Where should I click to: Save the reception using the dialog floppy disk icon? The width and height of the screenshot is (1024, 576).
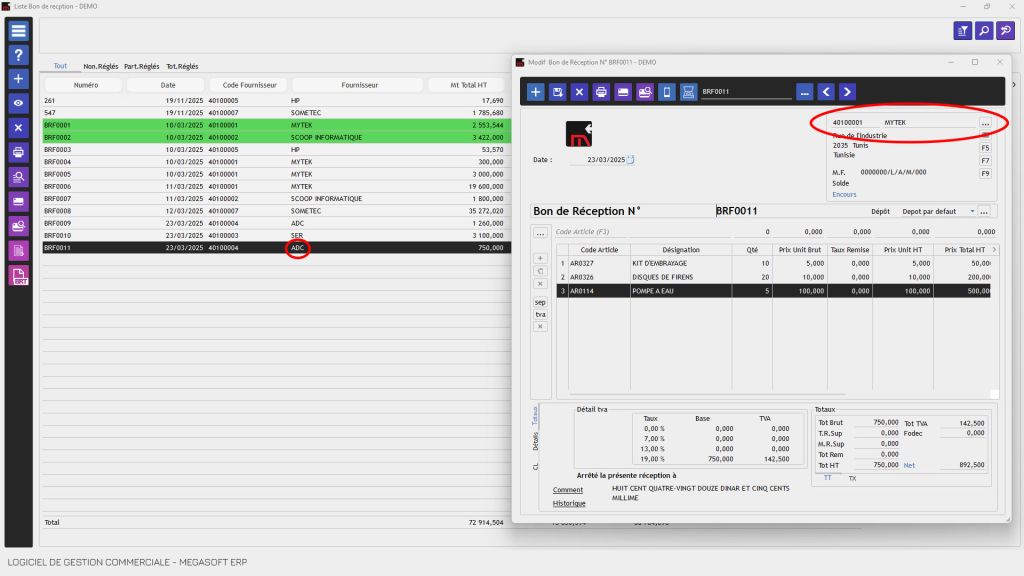point(557,92)
